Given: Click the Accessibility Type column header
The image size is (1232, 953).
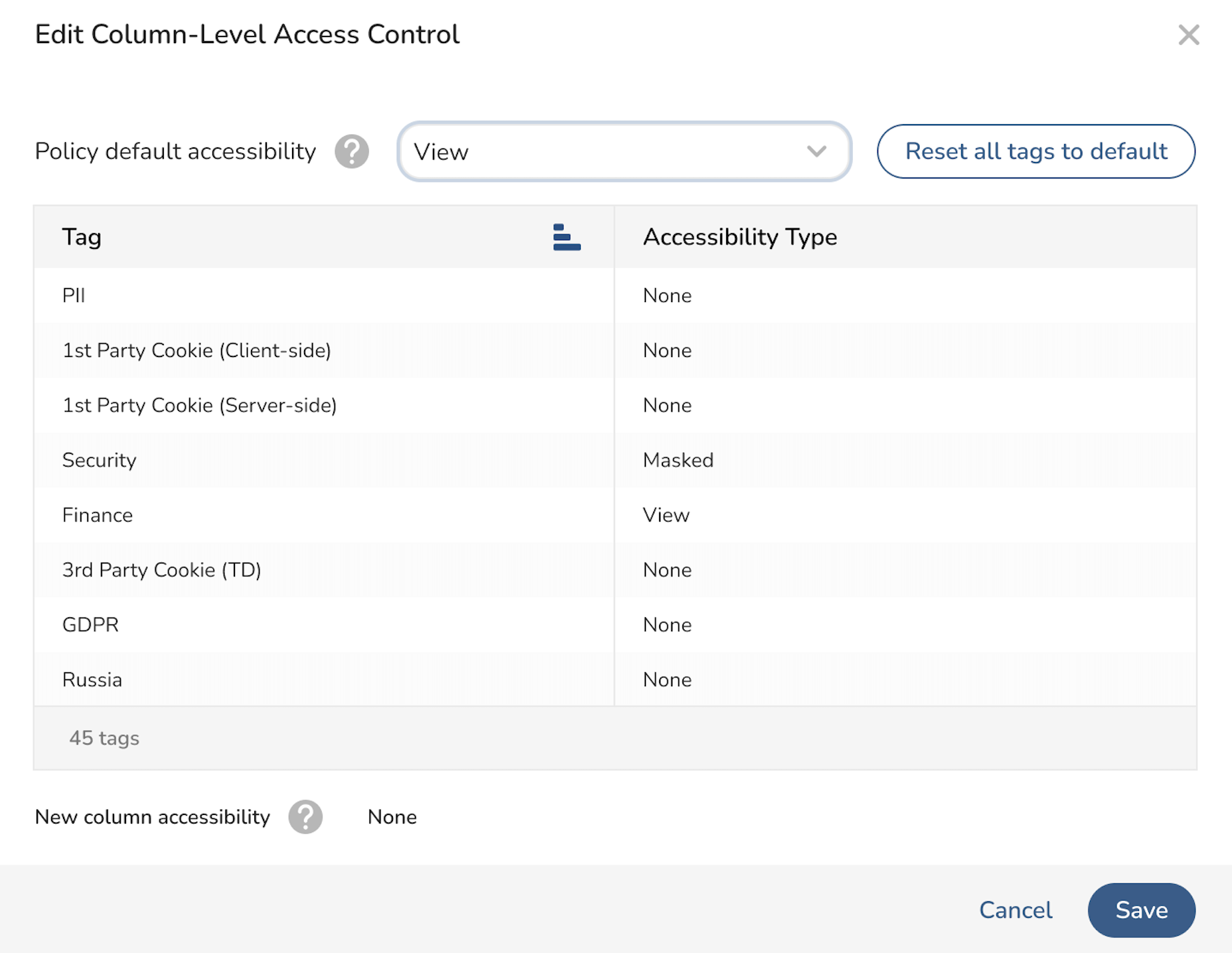Looking at the screenshot, I should 739,238.
